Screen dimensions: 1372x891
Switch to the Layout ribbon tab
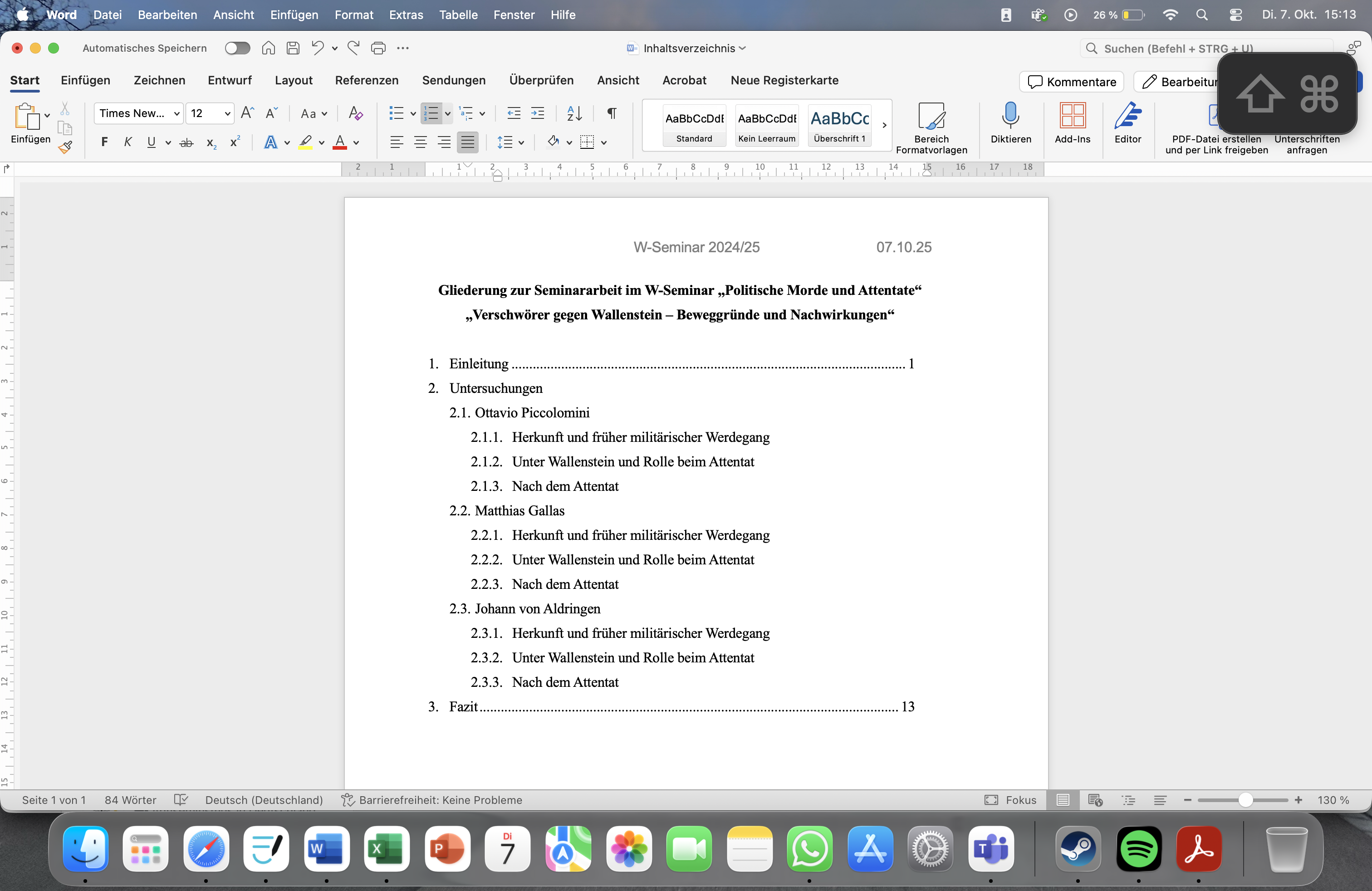pyautogui.click(x=294, y=81)
